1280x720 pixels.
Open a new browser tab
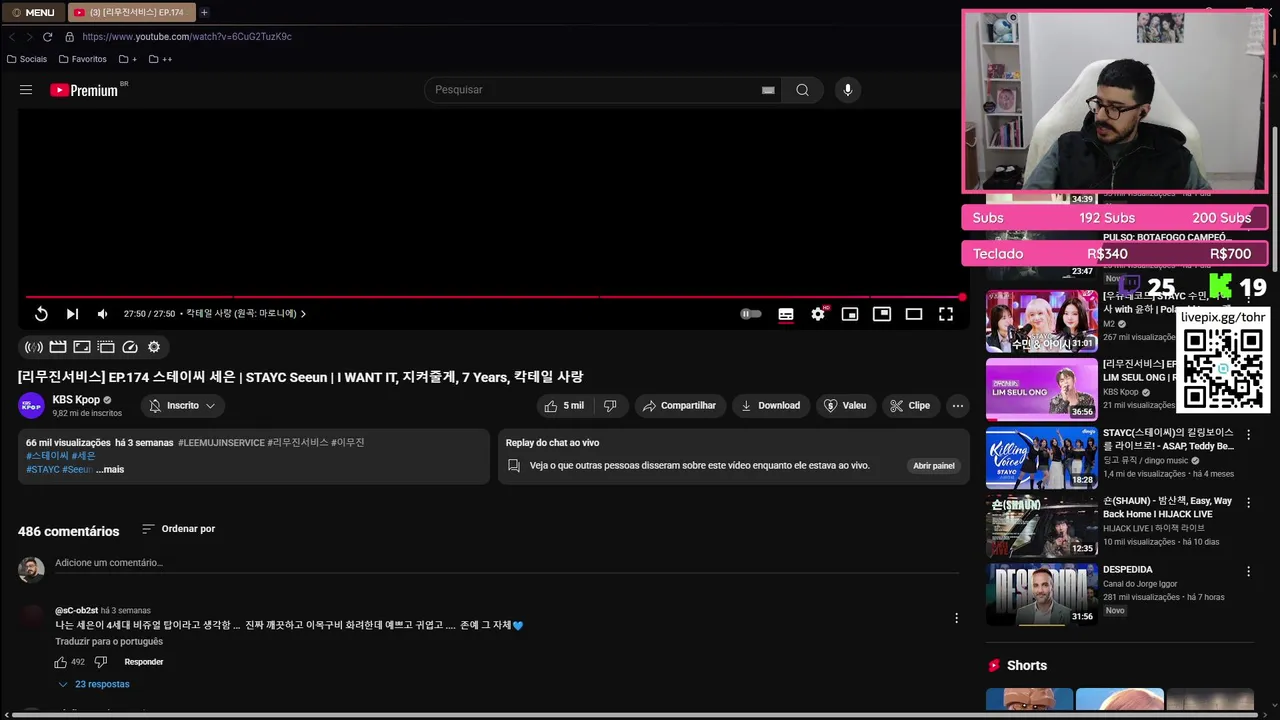204,12
